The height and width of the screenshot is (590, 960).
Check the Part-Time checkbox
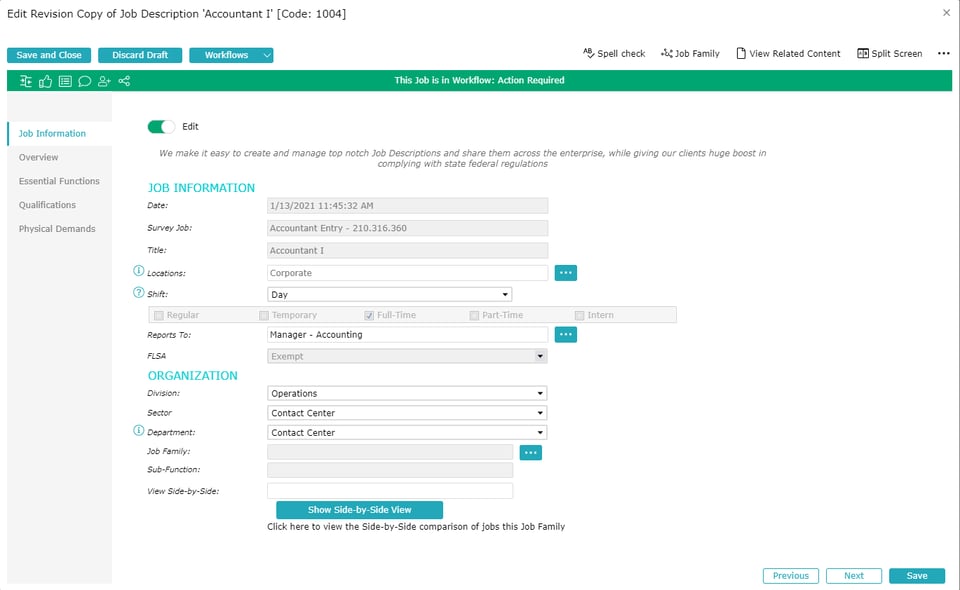[x=474, y=315]
